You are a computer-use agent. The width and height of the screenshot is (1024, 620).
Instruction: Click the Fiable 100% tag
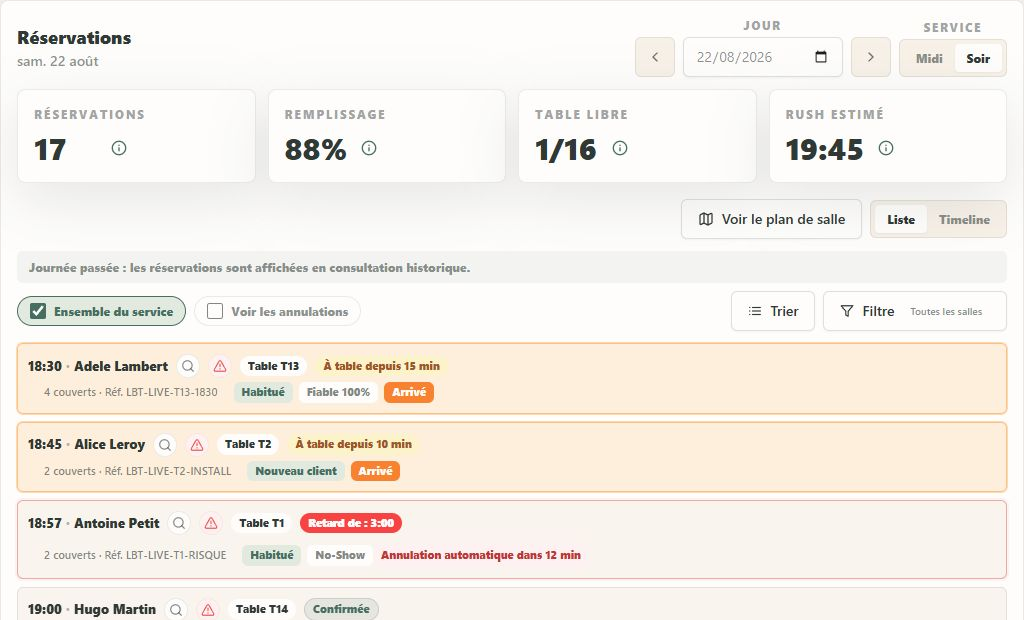pos(338,392)
